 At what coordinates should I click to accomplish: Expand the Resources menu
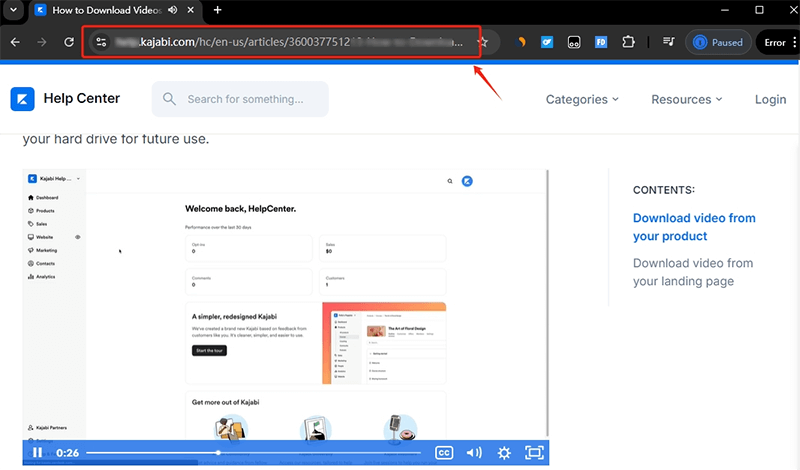(x=687, y=100)
